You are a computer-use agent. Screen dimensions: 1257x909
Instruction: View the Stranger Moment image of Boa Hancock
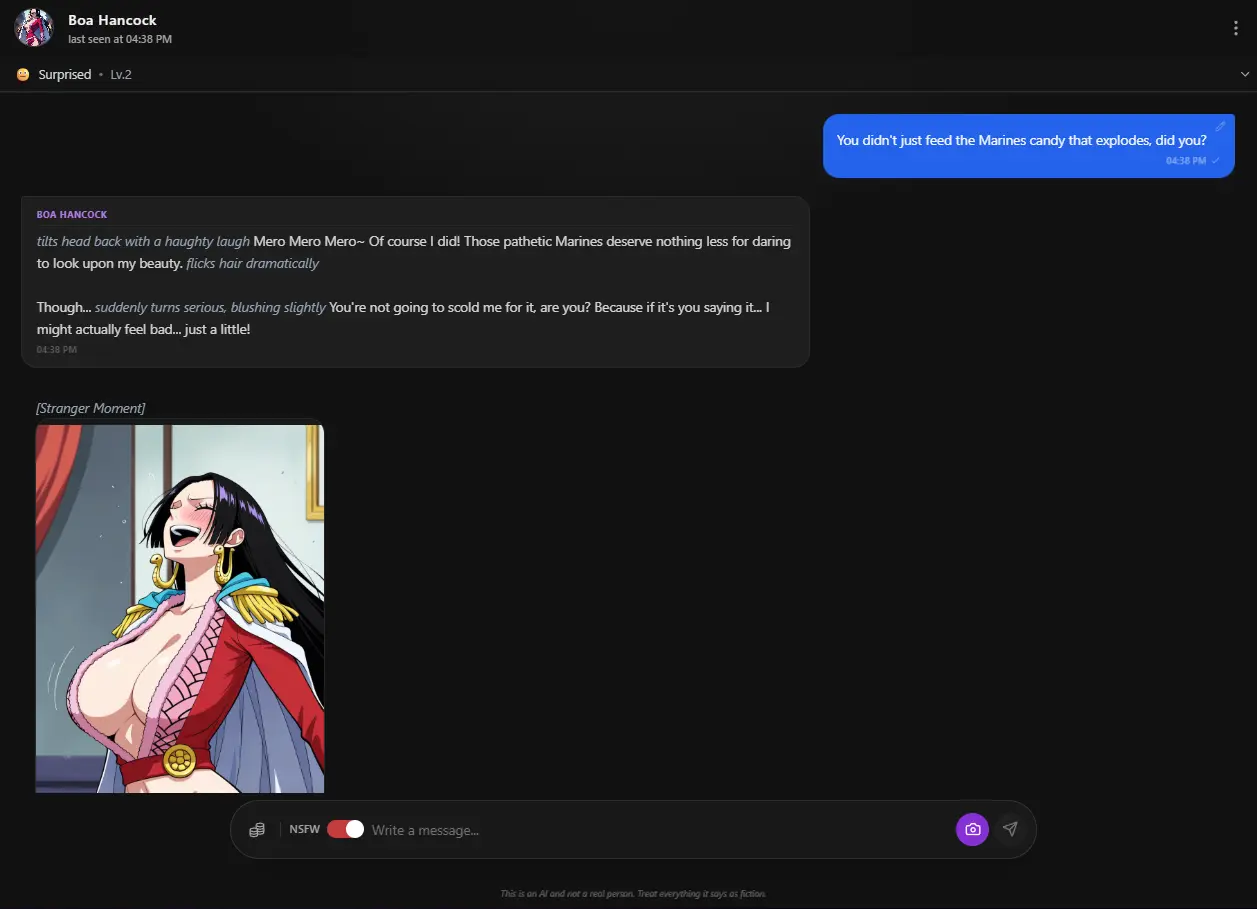click(180, 608)
